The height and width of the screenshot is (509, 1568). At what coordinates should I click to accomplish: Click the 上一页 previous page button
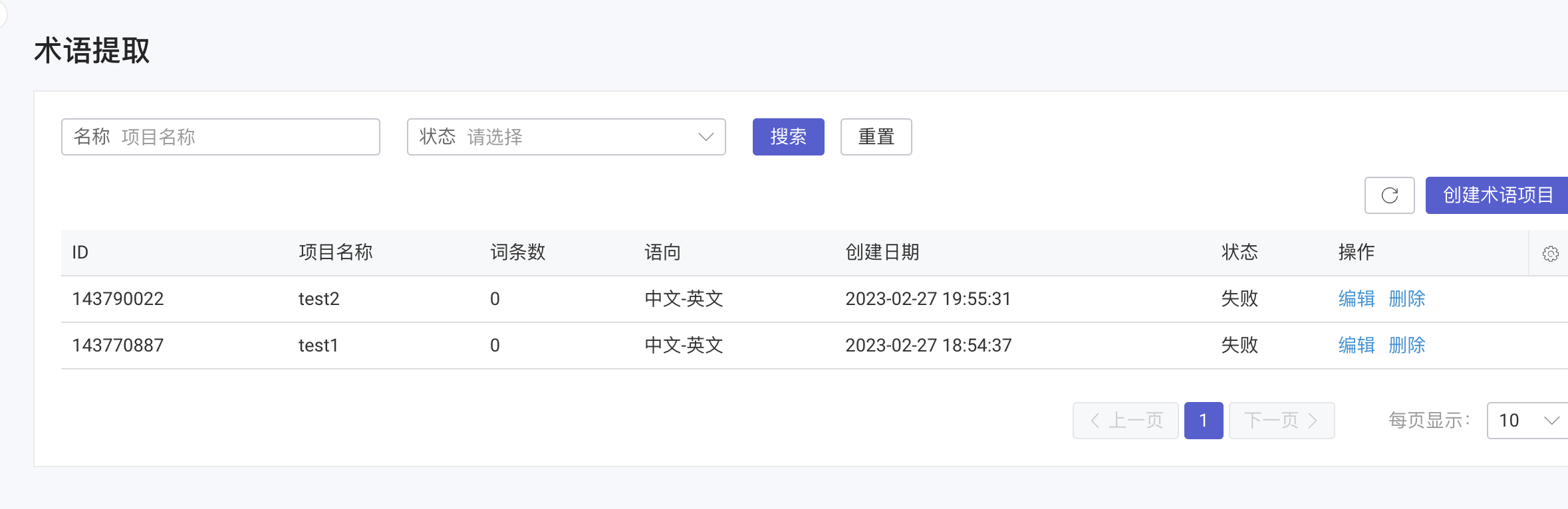(x=1125, y=421)
